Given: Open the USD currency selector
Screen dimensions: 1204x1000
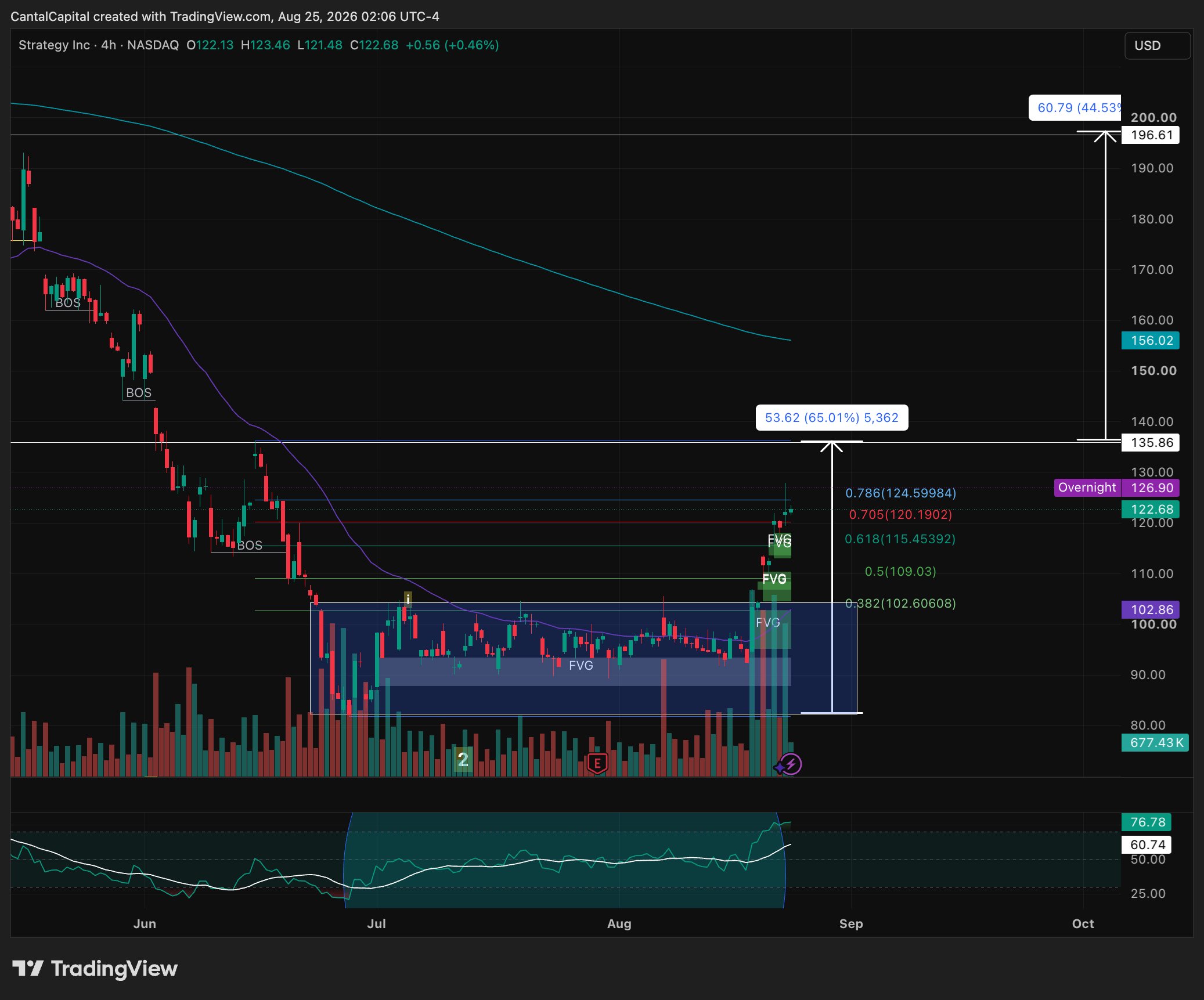Looking at the screenshot, I should (x=1158, y=45).
